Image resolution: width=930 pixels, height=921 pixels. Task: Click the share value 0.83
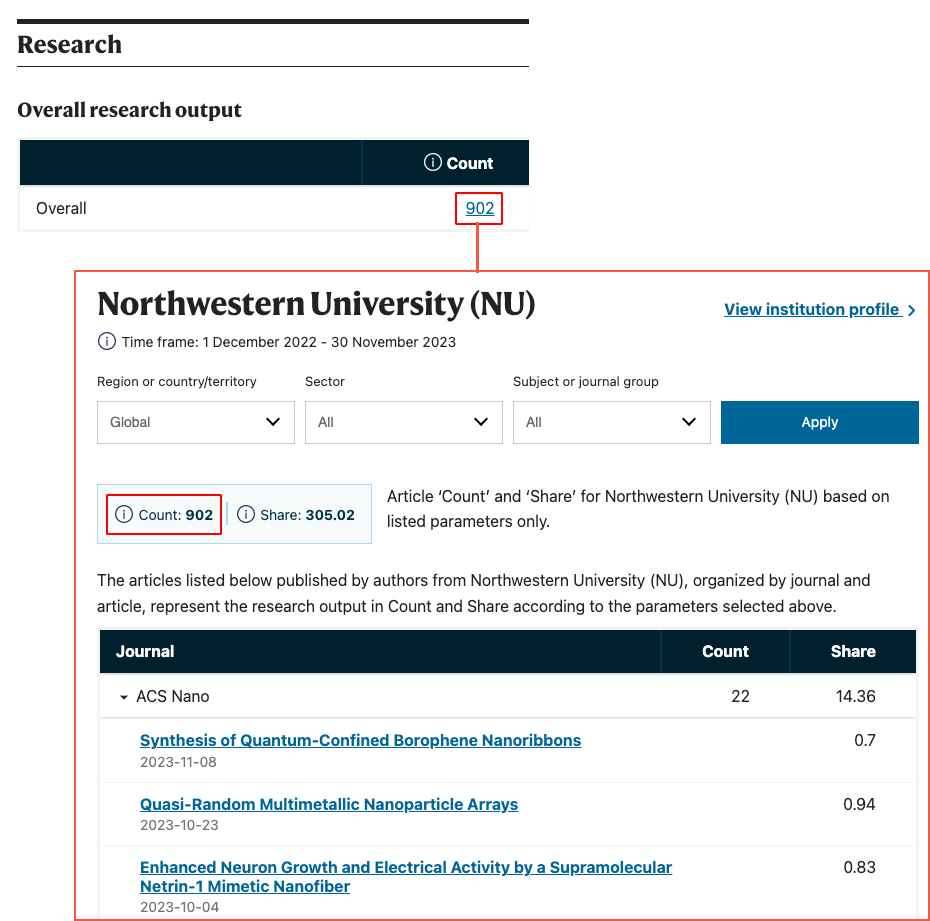[x=859, y=867]
